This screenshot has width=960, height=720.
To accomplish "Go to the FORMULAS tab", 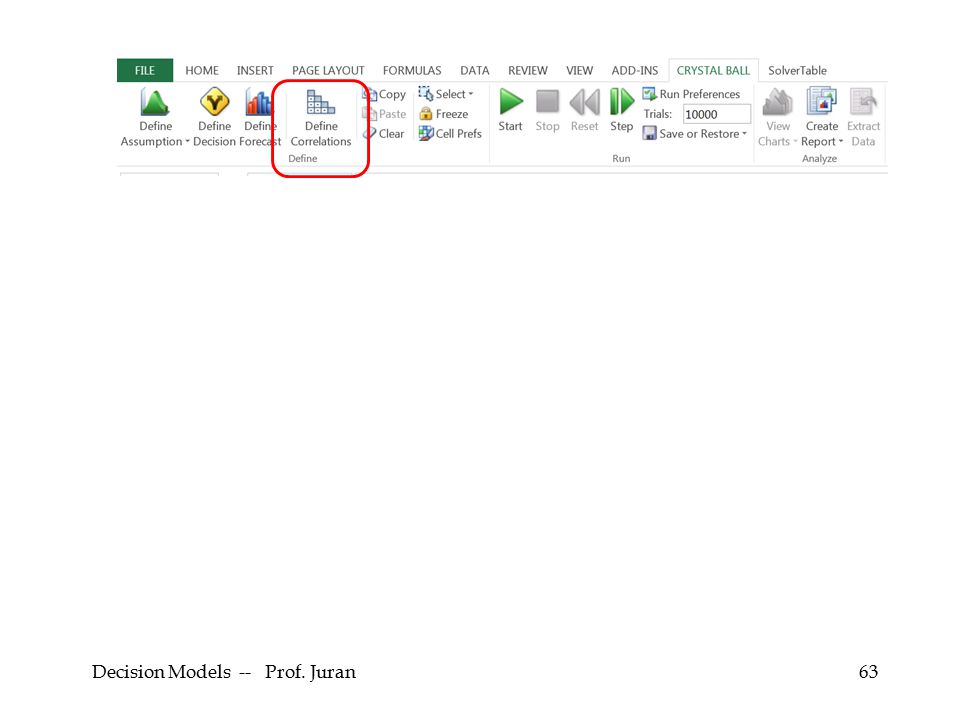I will (x=412, y=70).
